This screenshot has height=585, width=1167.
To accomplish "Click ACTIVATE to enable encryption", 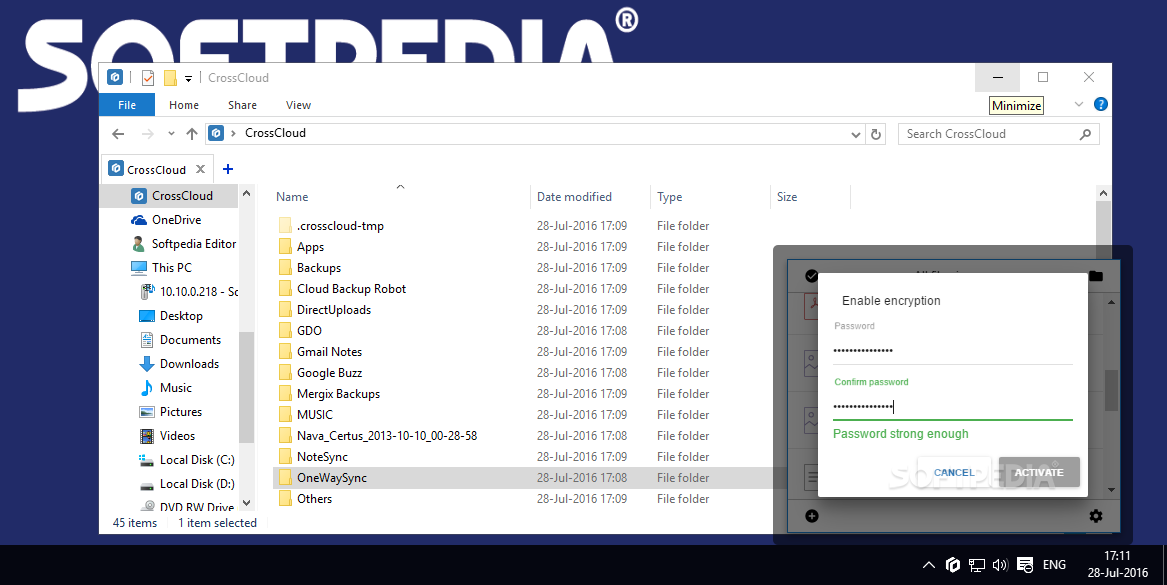I will pyautogui.click(x=1039, y=473).
